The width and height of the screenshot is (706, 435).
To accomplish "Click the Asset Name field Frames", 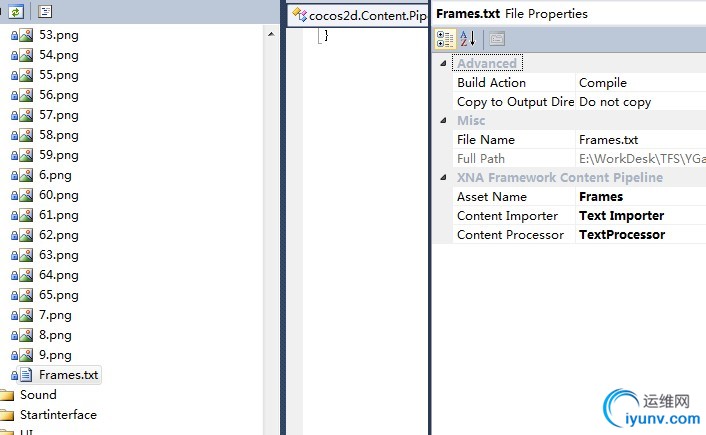I will pos(601,197).
